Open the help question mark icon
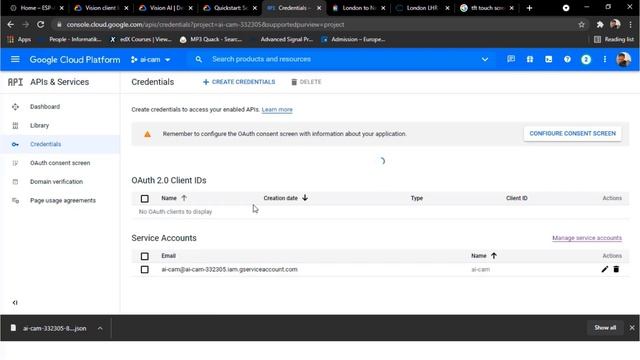Screen dimensions: 640x360 (567, 60)
